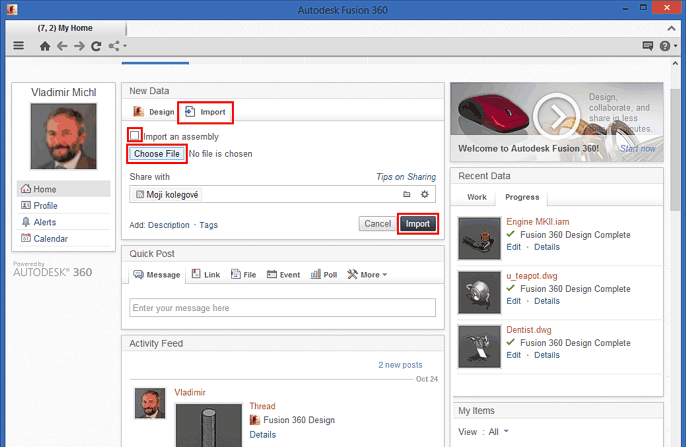Screen dimensions: 686x447
Task: Select the File tab in Quick Post
Action: point(243,275)
